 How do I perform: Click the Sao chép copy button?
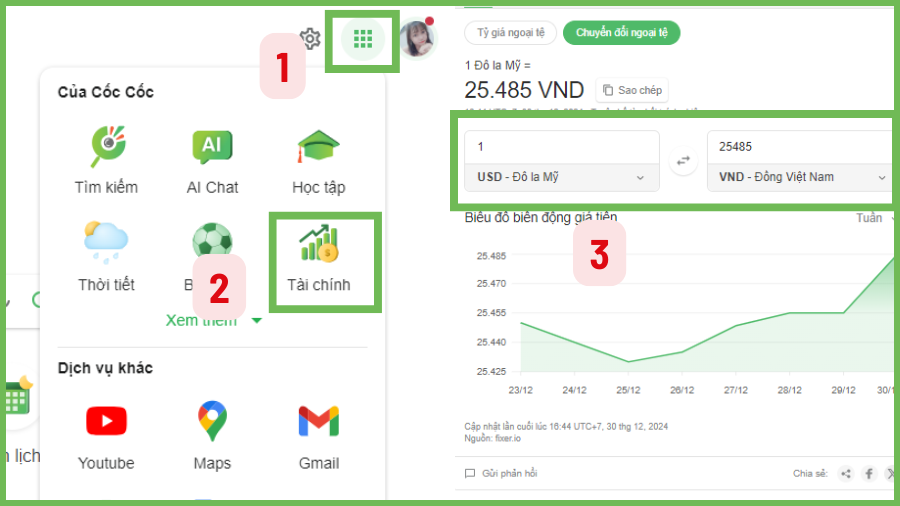click(x=632, y=90)
